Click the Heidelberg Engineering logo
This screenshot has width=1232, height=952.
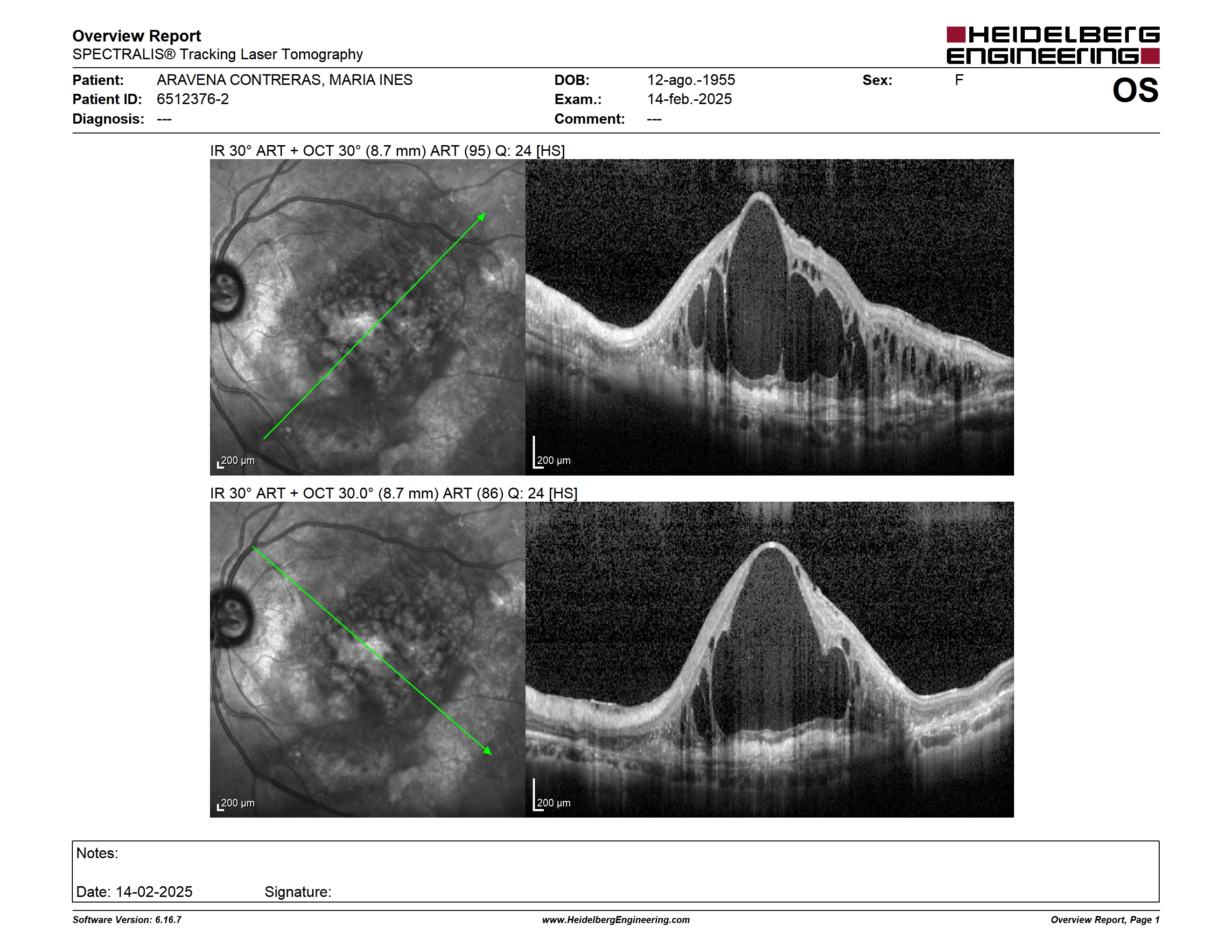[x=1053, y=45]
